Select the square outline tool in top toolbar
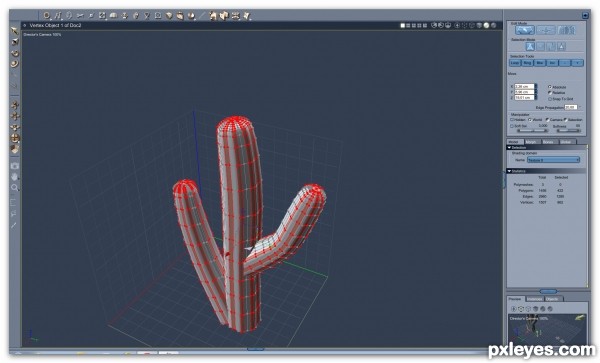This screenshot has width=600, height=363. point(158,16)
